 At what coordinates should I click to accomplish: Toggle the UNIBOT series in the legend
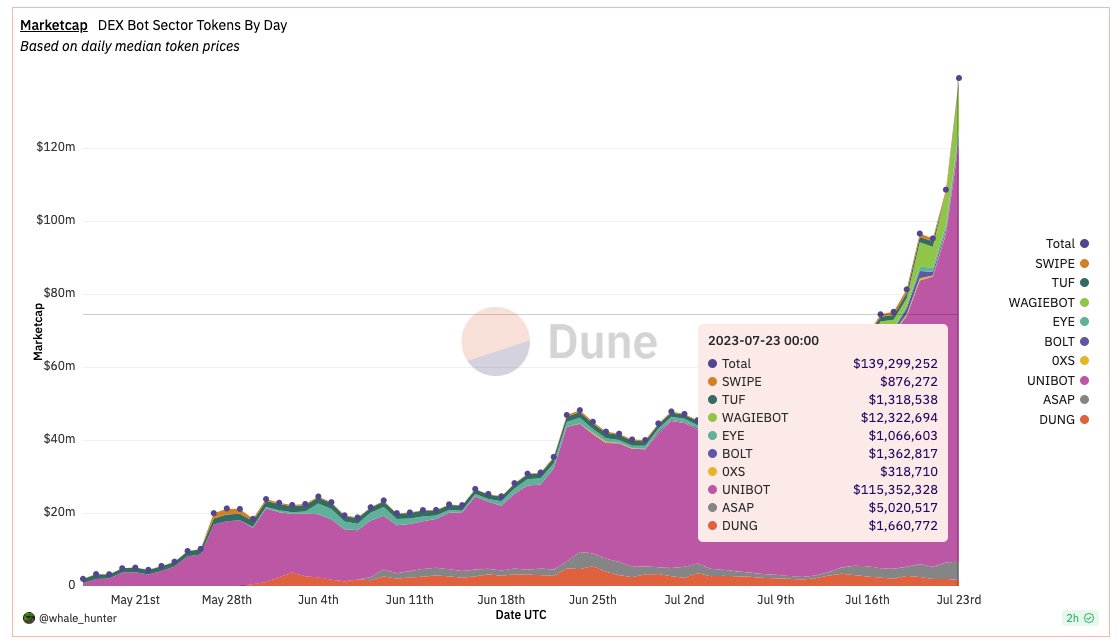[1057, 381]
